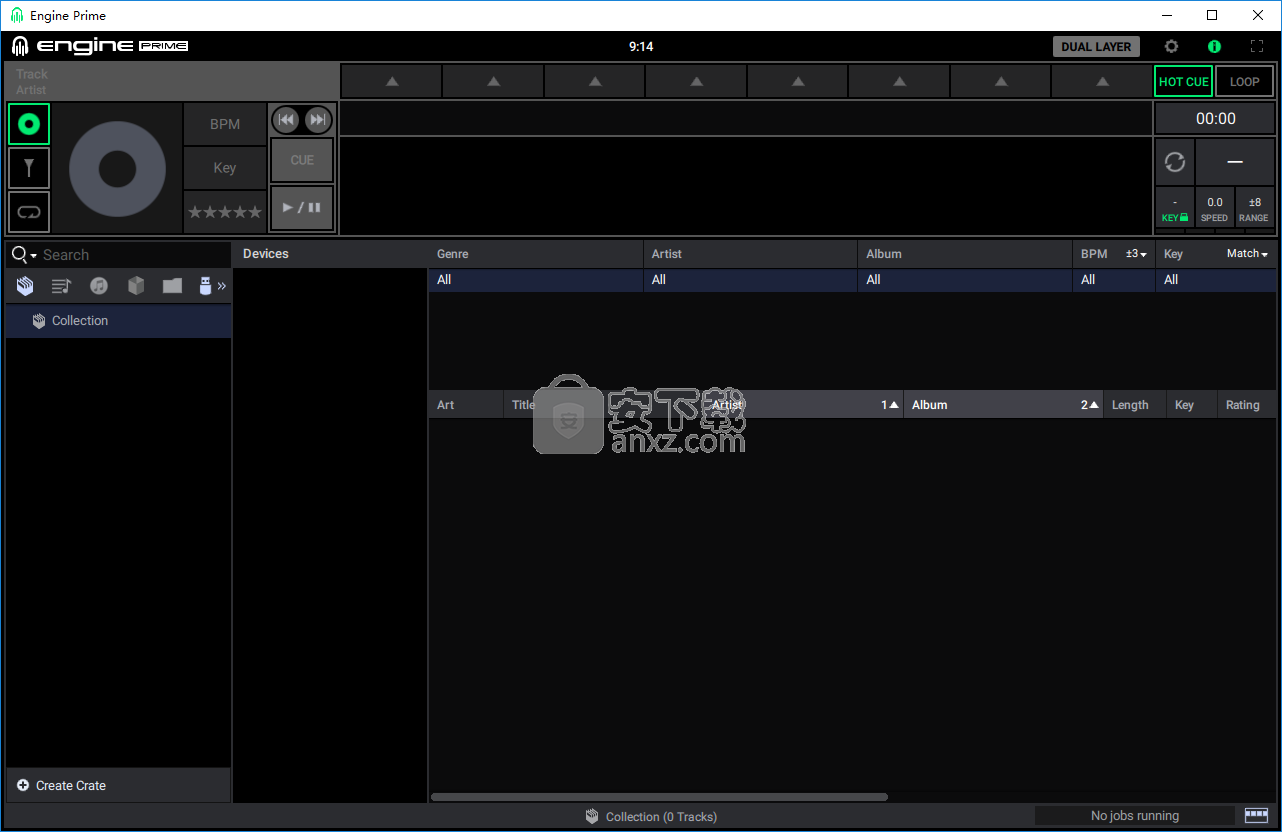Viewport: 1282px width, 832px height.
Task: Open the USB drive devices icon
Action: point(205,286)
